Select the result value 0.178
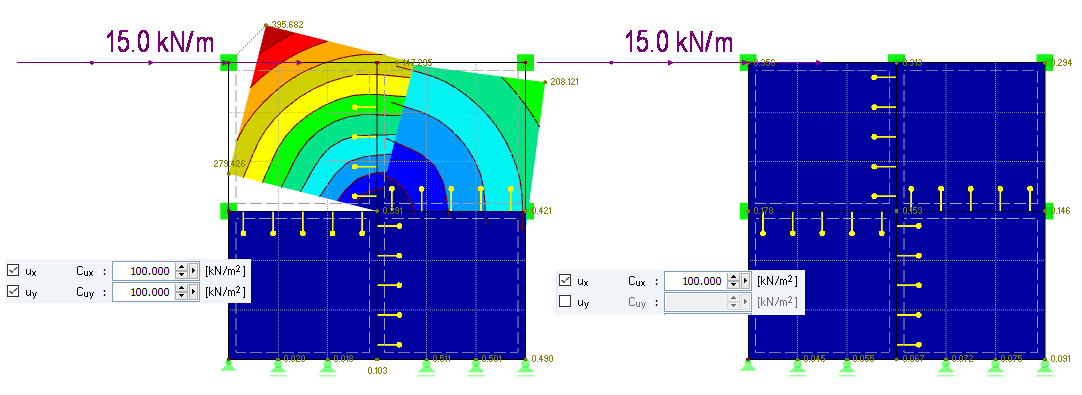Image resolution: width=1082 pixels, height=395 pixels. point(765,211)
